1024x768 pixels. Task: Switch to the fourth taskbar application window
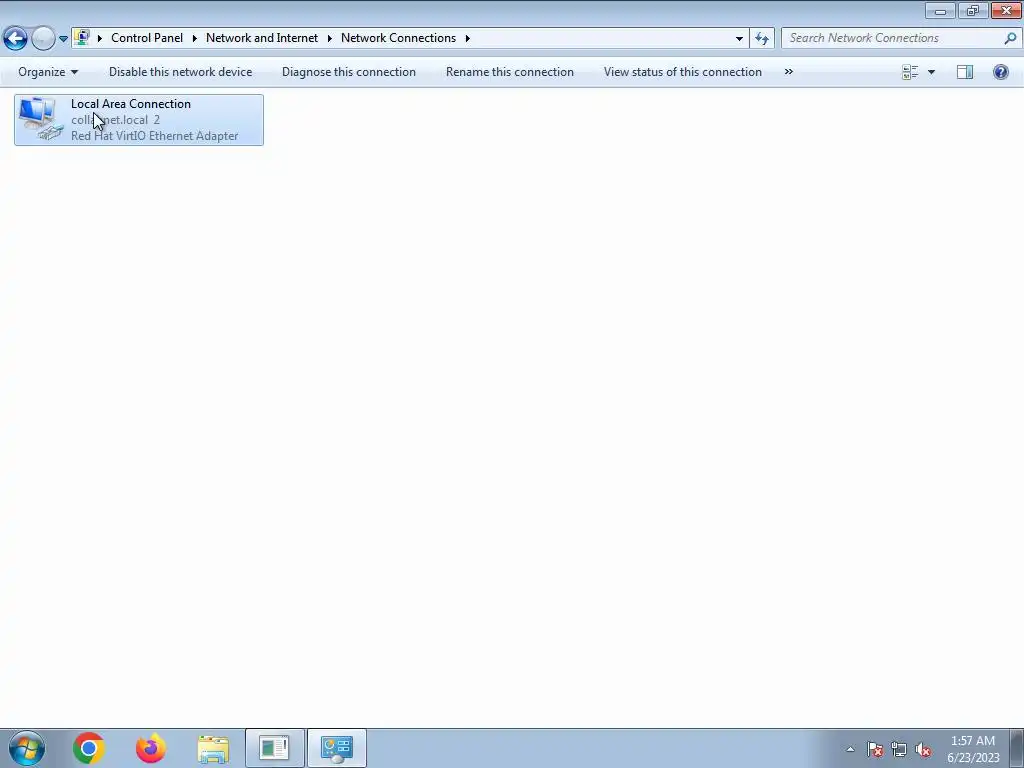click(x=274, y=748)
